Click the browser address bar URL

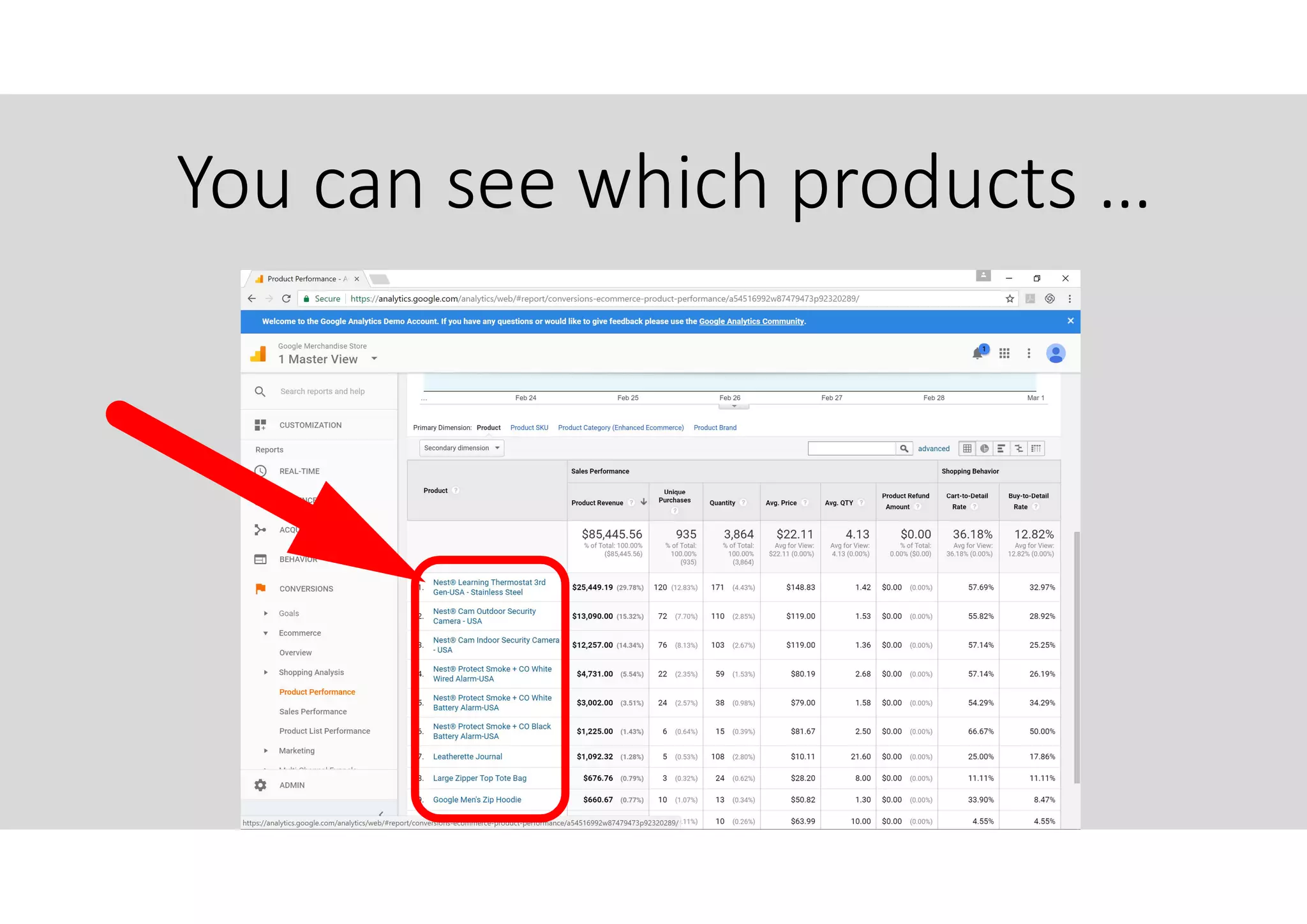(604, 299)
